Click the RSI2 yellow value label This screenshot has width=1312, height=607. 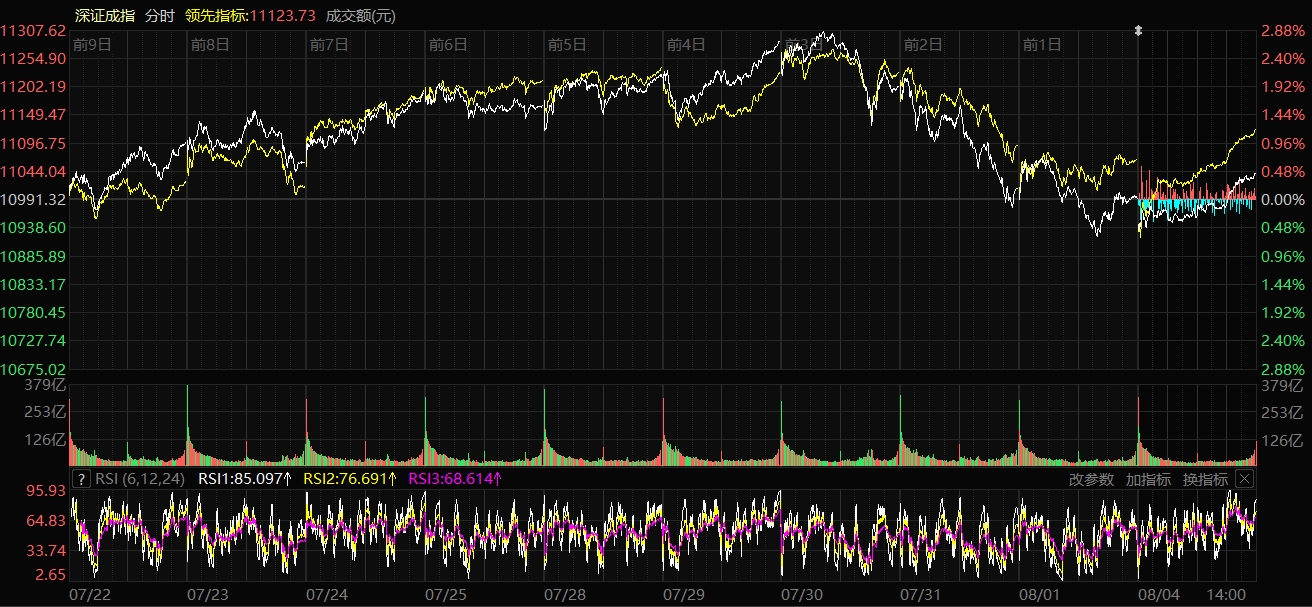(350, 479)
